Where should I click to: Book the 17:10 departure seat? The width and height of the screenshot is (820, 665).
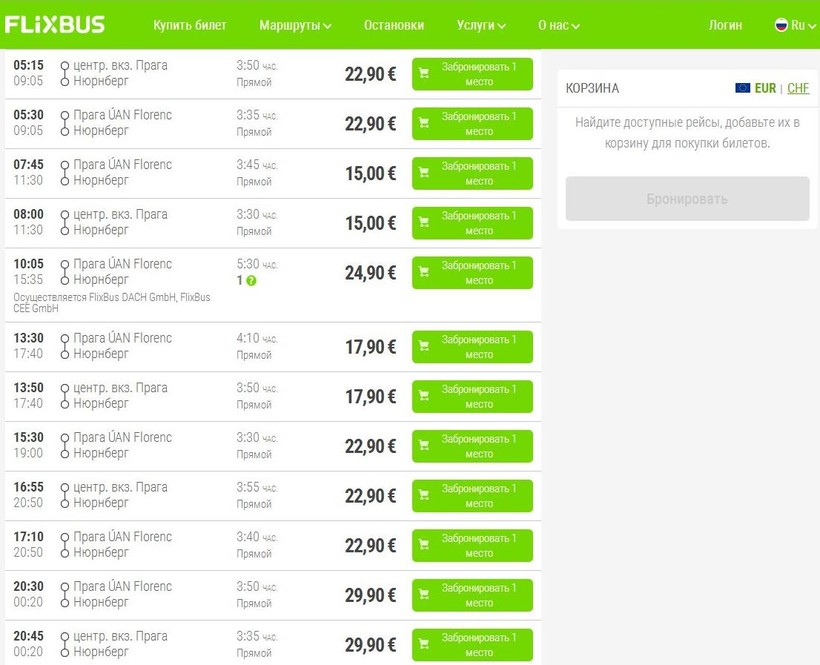tap(472, 545)
